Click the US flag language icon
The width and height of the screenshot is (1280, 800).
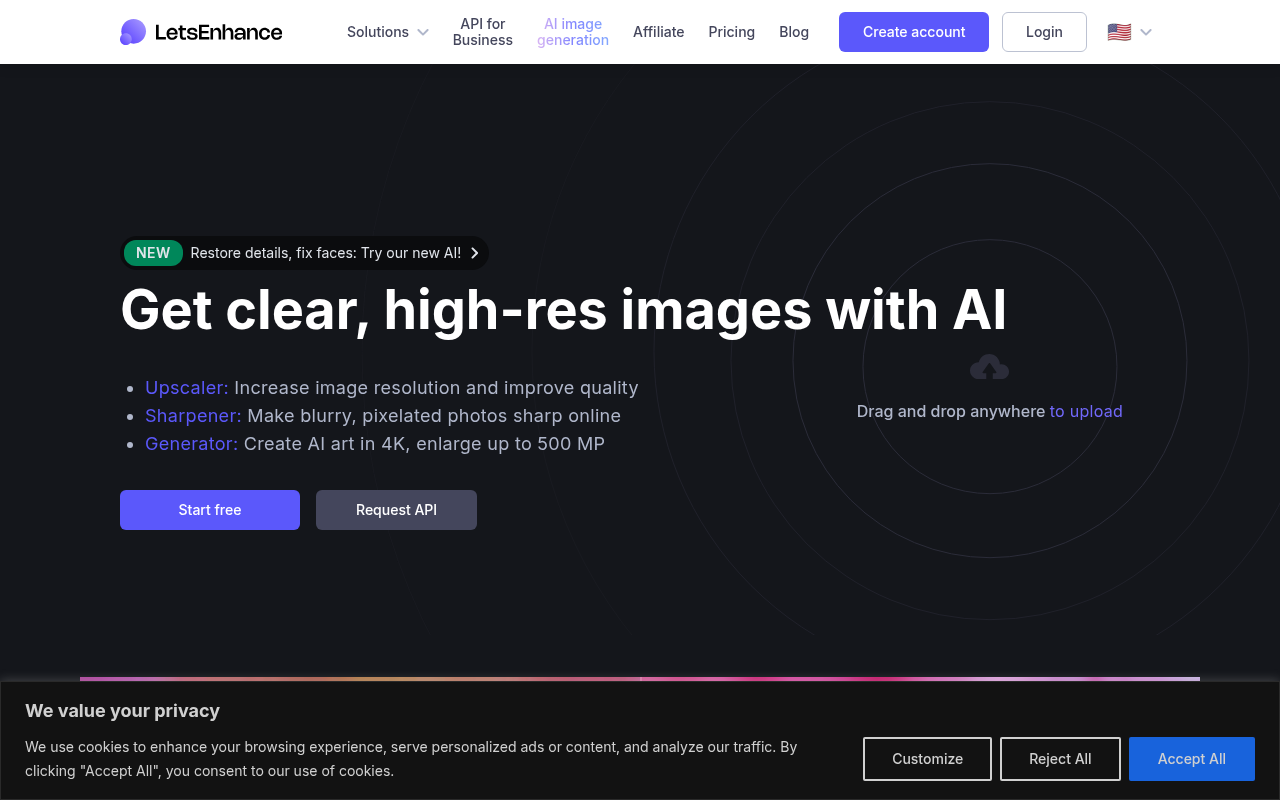[1118, 31]
